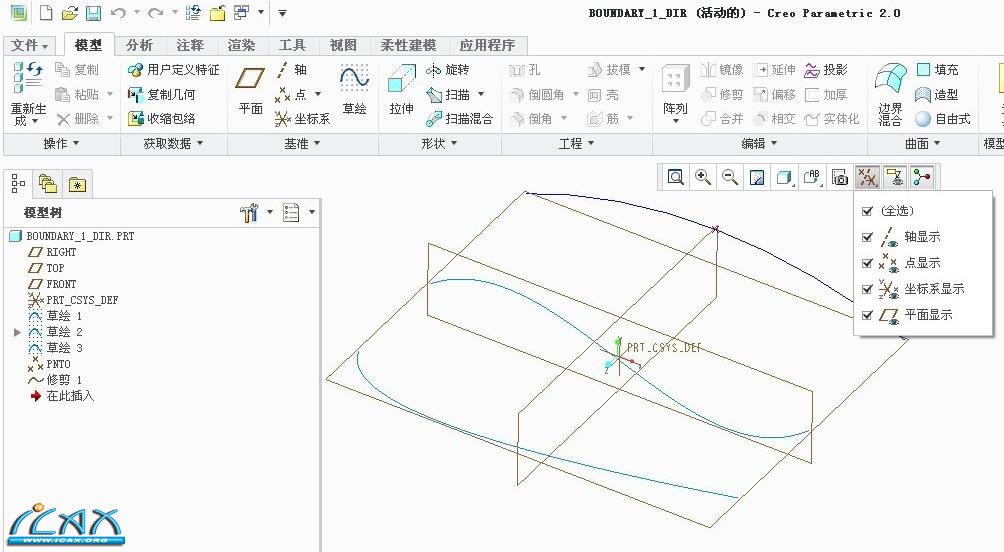Viewport: 1004px width, 552px height.
Task: Click the Extrude (拉伸) tool icon
Action: (401, 85)
